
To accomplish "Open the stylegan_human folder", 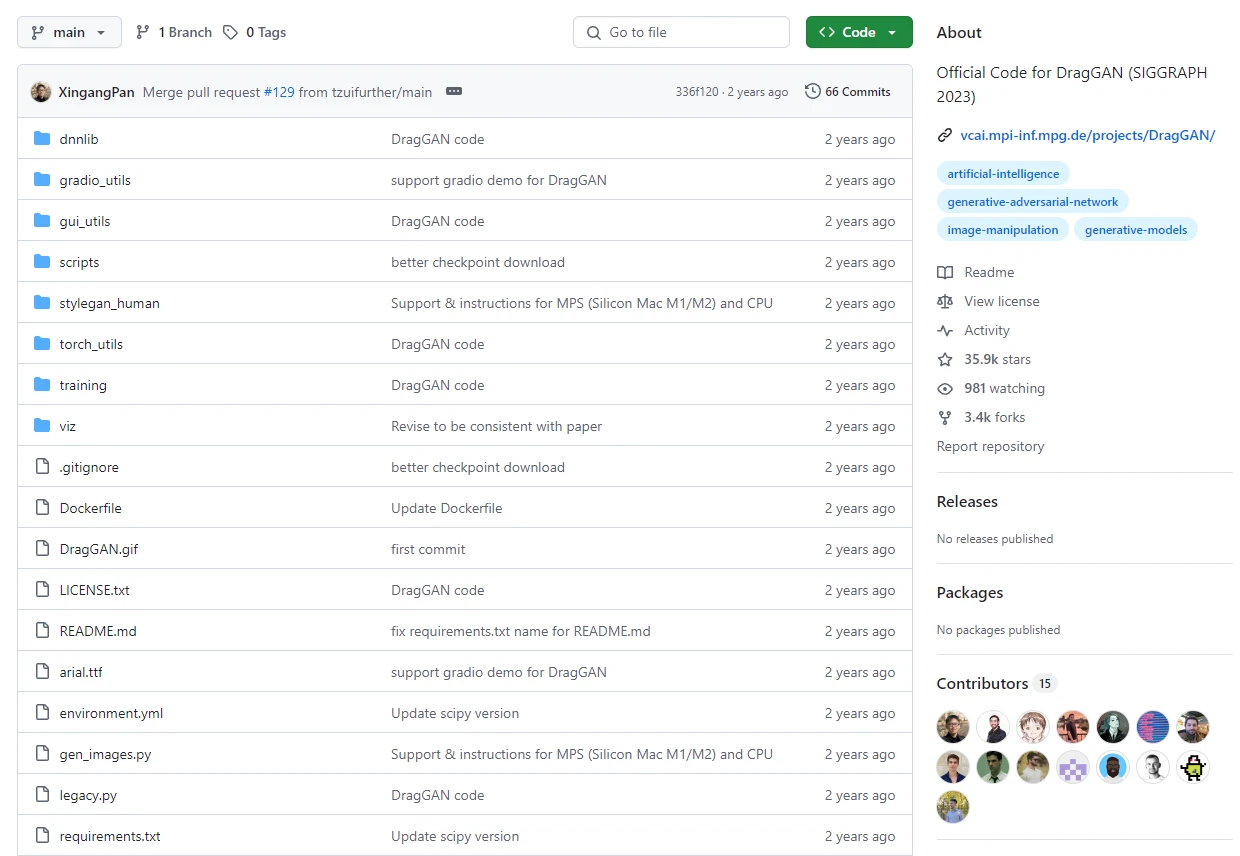I will [109, 303].
